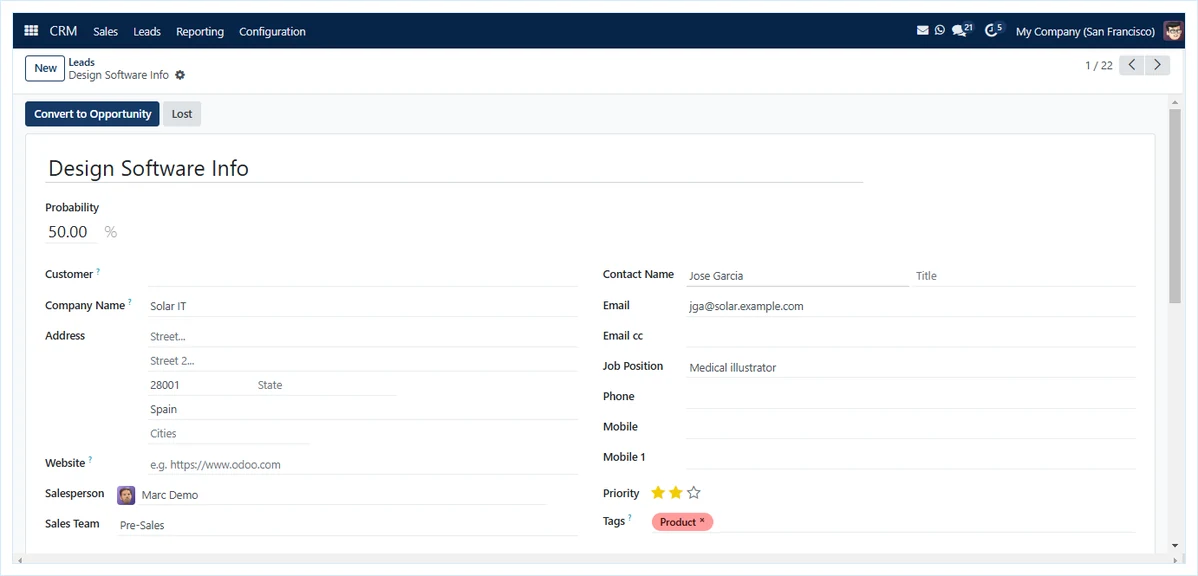
Task: Open the gear actions icon beside Design Software Info
Action: point(180,75)
